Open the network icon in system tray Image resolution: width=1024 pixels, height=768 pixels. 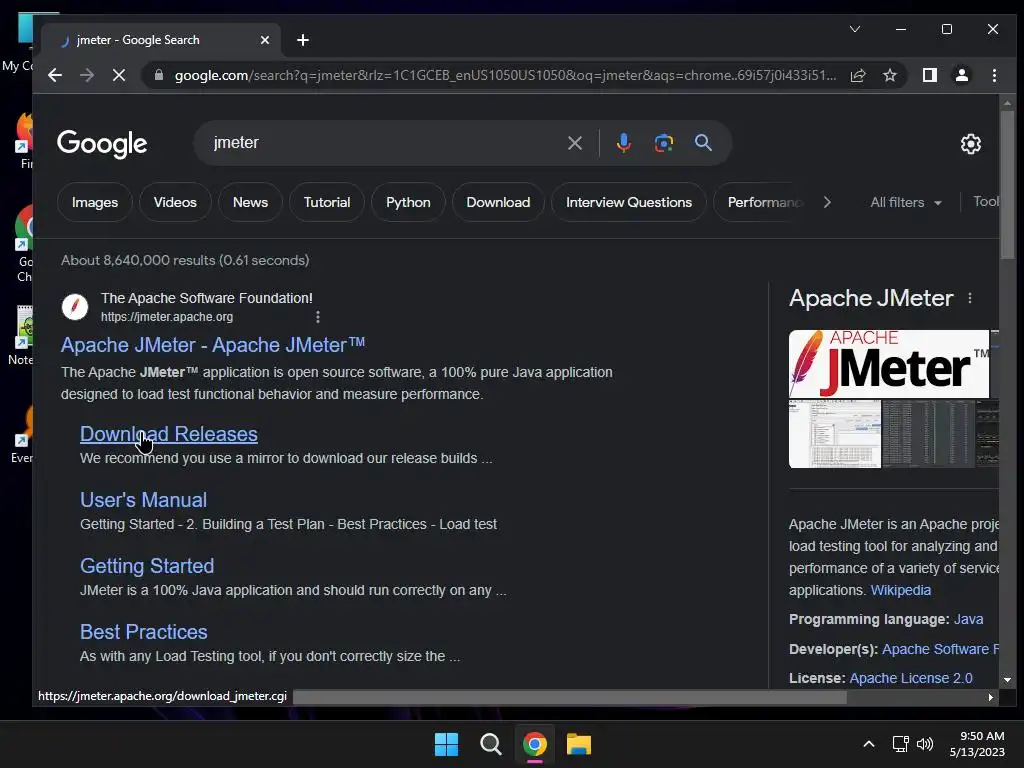pyautogui.click(x=901, y=744)
